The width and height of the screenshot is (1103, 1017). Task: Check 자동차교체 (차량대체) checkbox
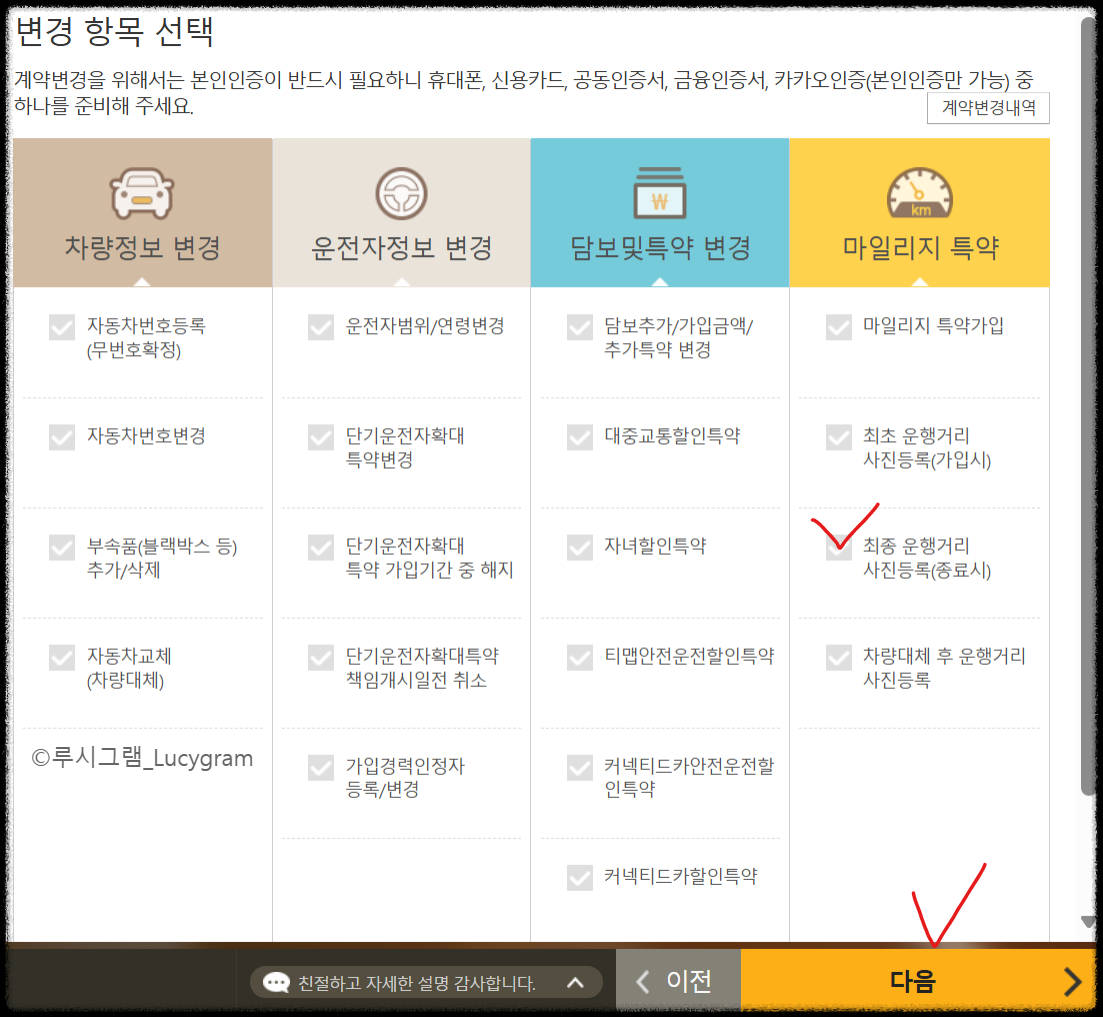point(62,658)
